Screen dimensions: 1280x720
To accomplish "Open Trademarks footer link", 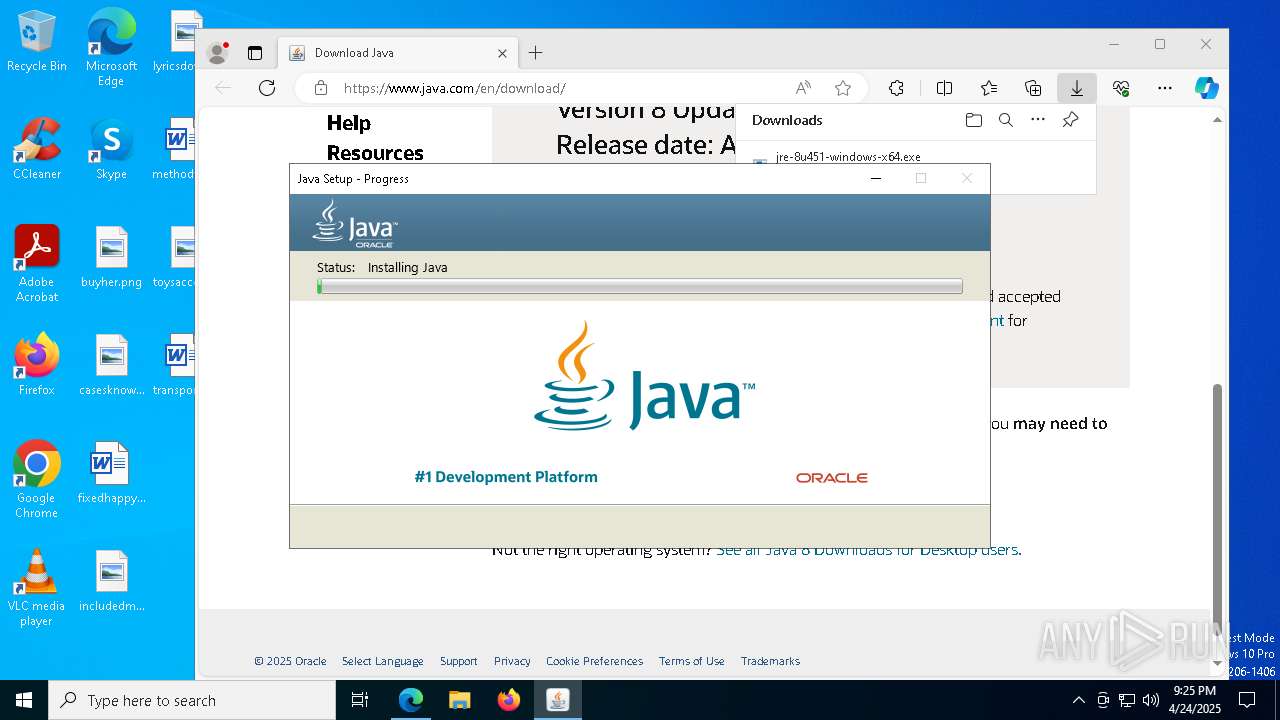I will click(770, 661).
